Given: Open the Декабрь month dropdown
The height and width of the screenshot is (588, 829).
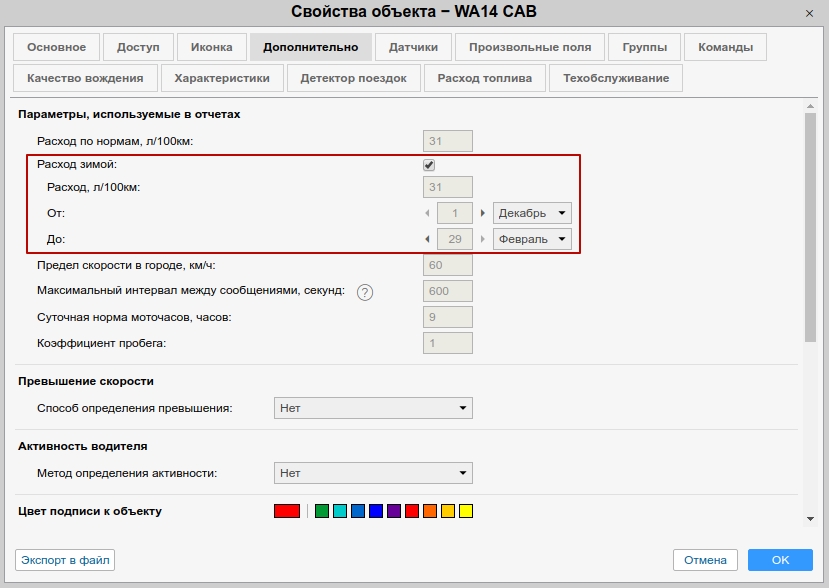Looking at the screenshot, I should pos(532,213).
